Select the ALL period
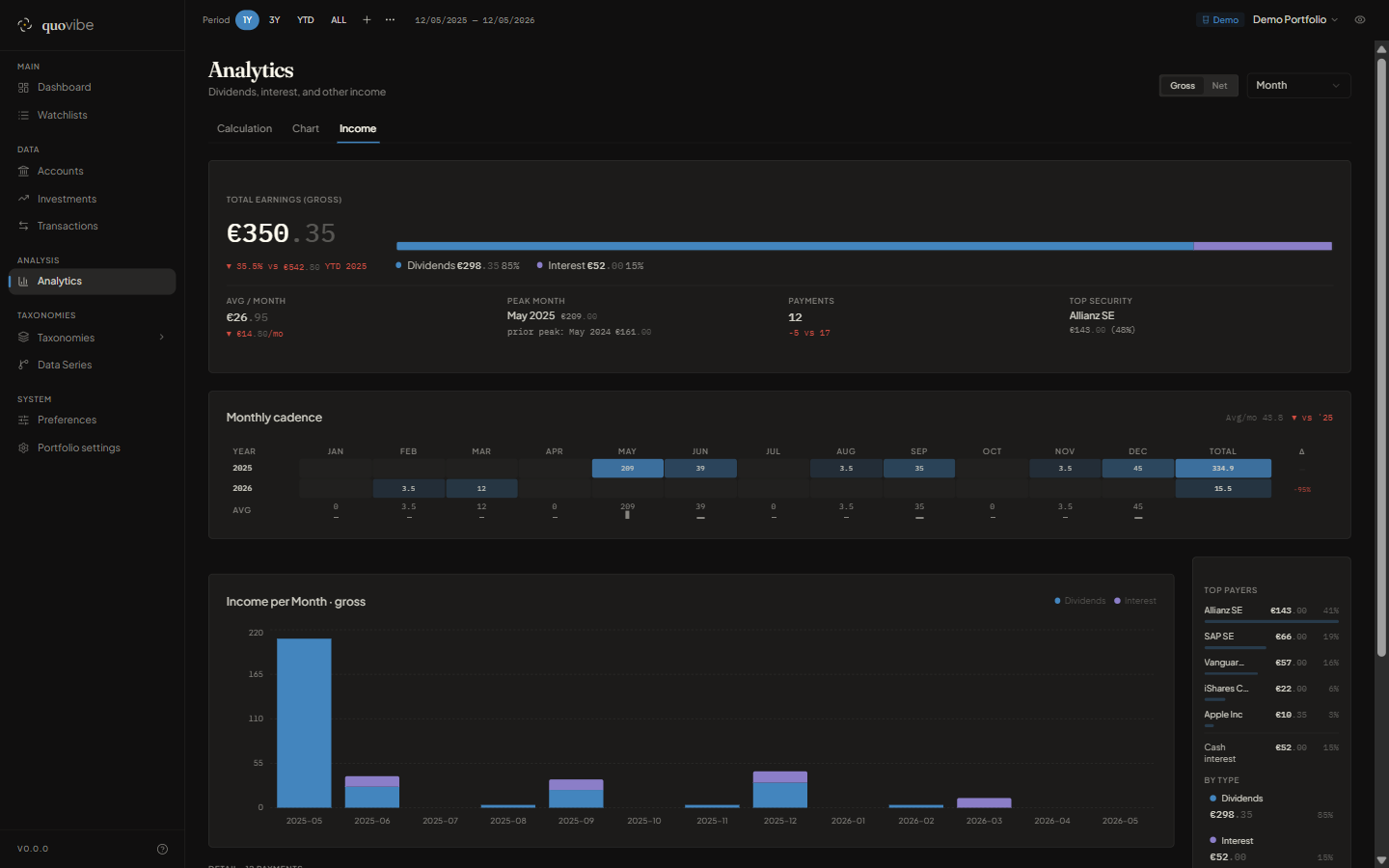 point(339,19)
